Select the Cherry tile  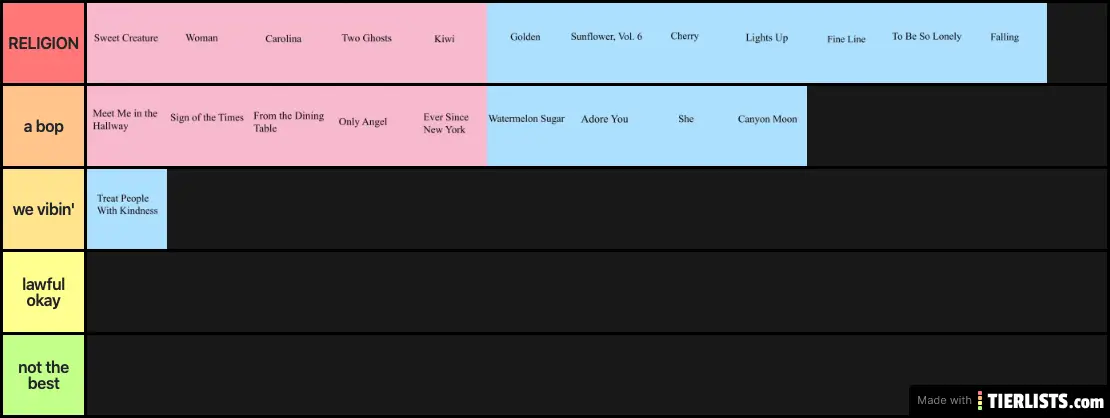[687, 42]
